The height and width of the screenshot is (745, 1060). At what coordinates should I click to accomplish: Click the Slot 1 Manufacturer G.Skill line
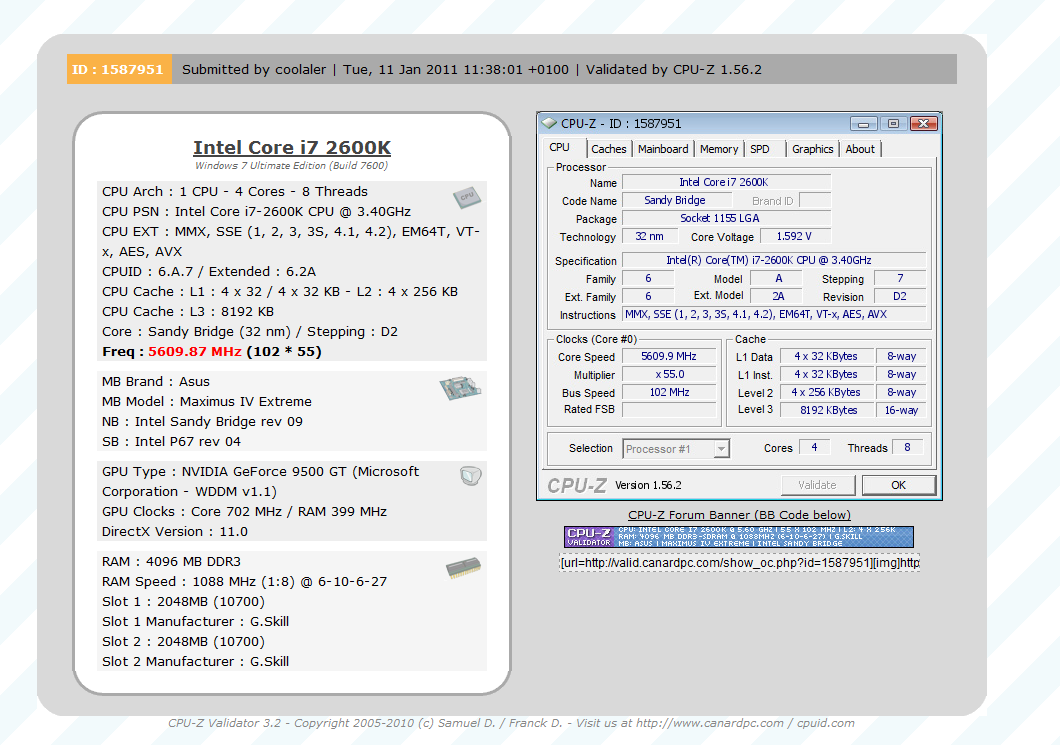click(x=195, y=621)
